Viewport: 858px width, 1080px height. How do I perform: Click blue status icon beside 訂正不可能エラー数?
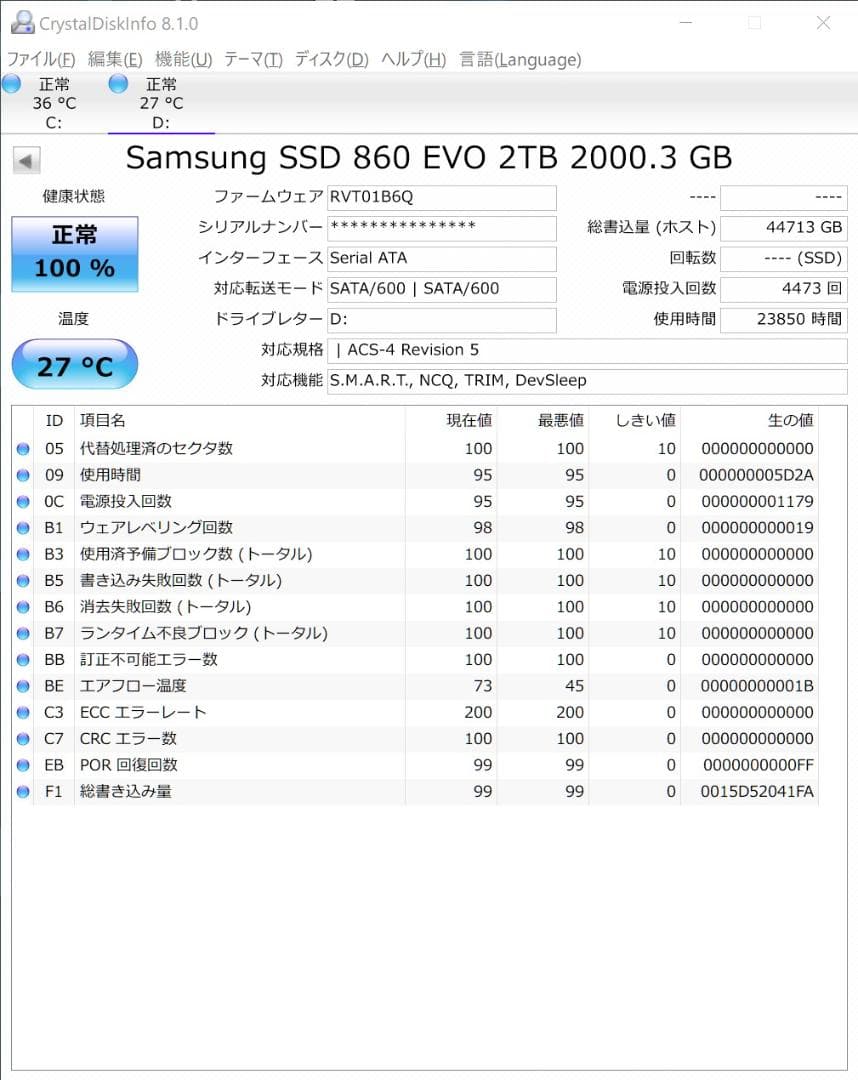point(22,660)
